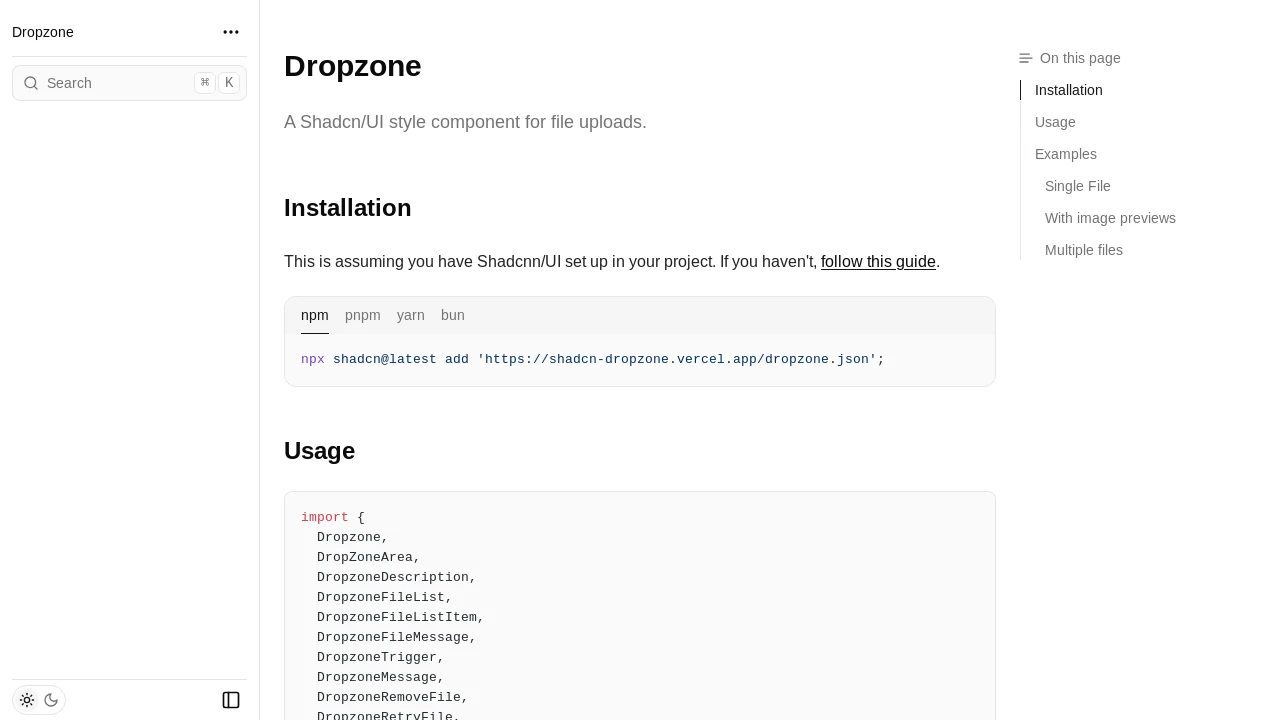Image resolution: width=1280 pixels, height=720 pixels.
Task: Select the bun tab
Action: pos(453,315)
